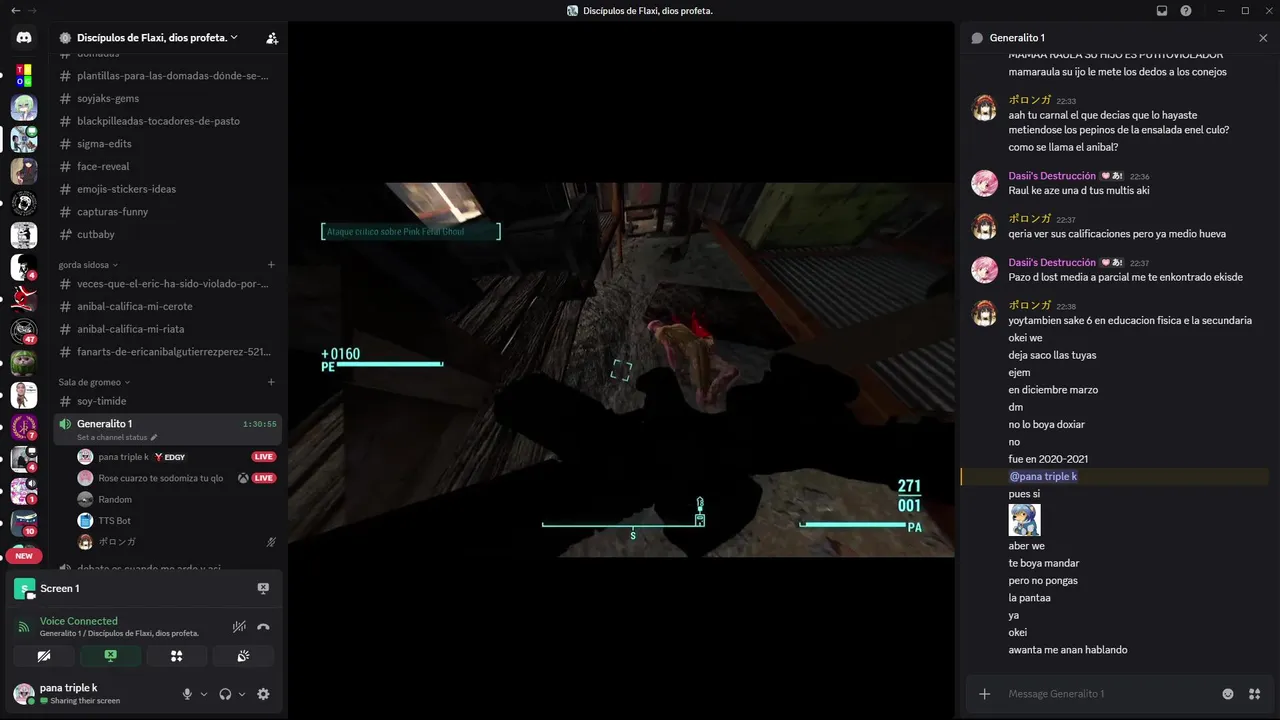Open server icon with 10 badge
The image size is (1280, 720).
click(x=24, y=523)
